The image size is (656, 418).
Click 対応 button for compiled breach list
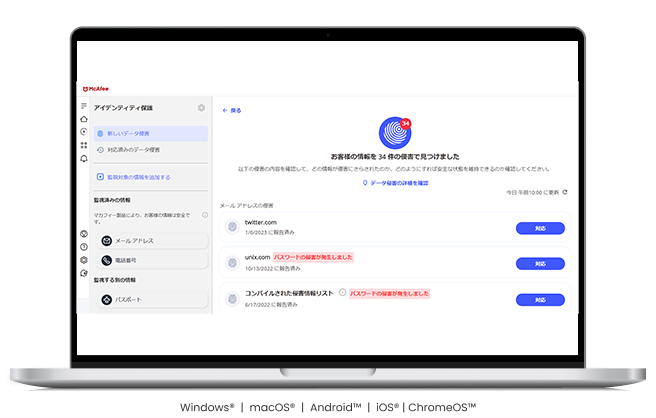coord(540,300)
